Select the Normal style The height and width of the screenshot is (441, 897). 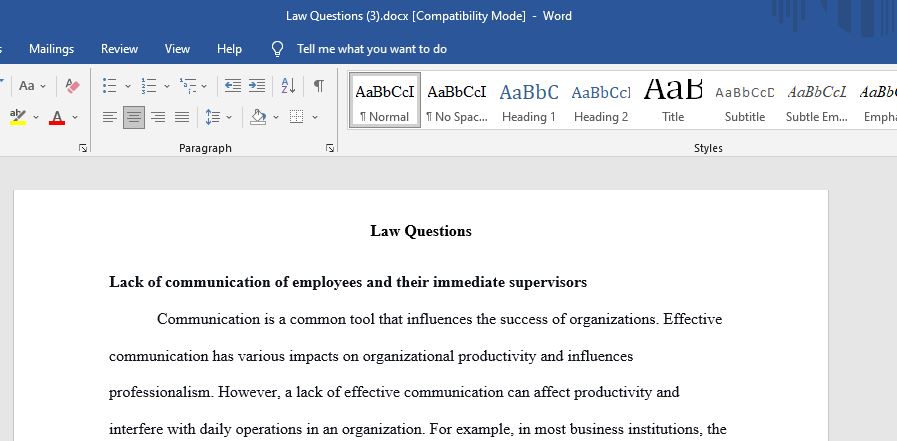click(x=385, y=100)
